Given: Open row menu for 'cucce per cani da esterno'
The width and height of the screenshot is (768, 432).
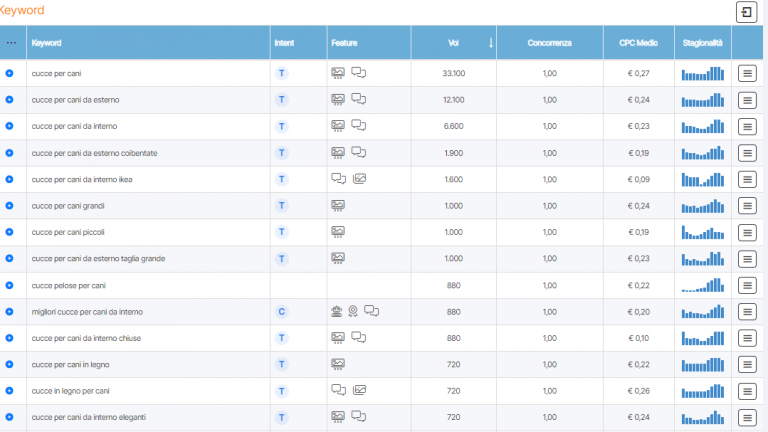Looking at the screenshot, I should [x=746, y=100].
